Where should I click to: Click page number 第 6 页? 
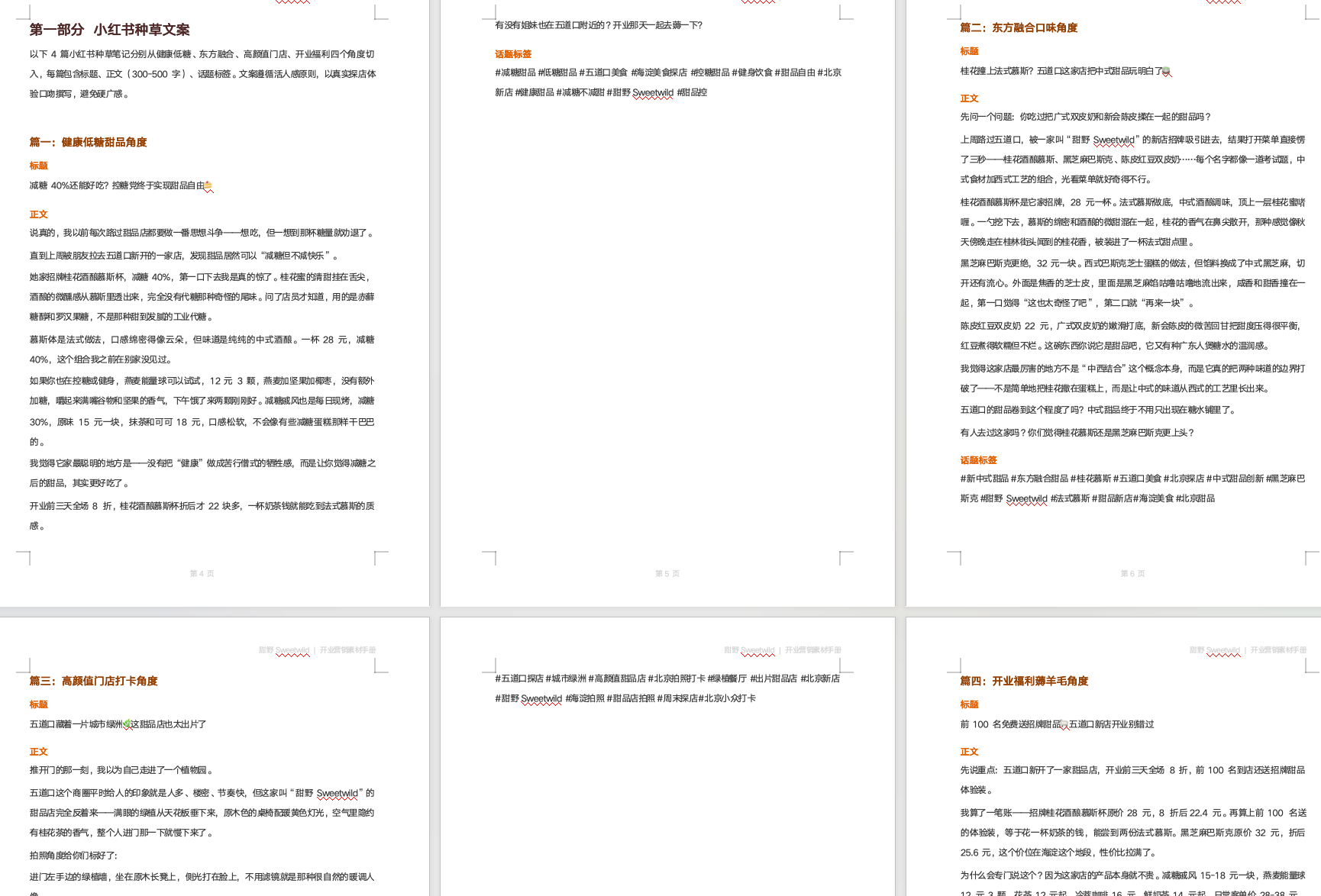coord(1132,573)
